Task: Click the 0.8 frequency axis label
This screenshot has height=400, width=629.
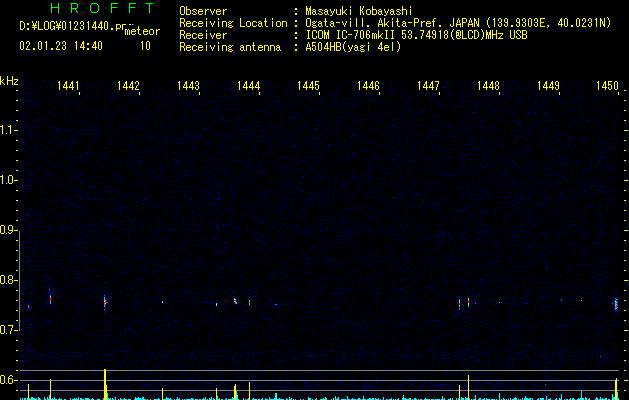Action: click(x=9, y=280)
